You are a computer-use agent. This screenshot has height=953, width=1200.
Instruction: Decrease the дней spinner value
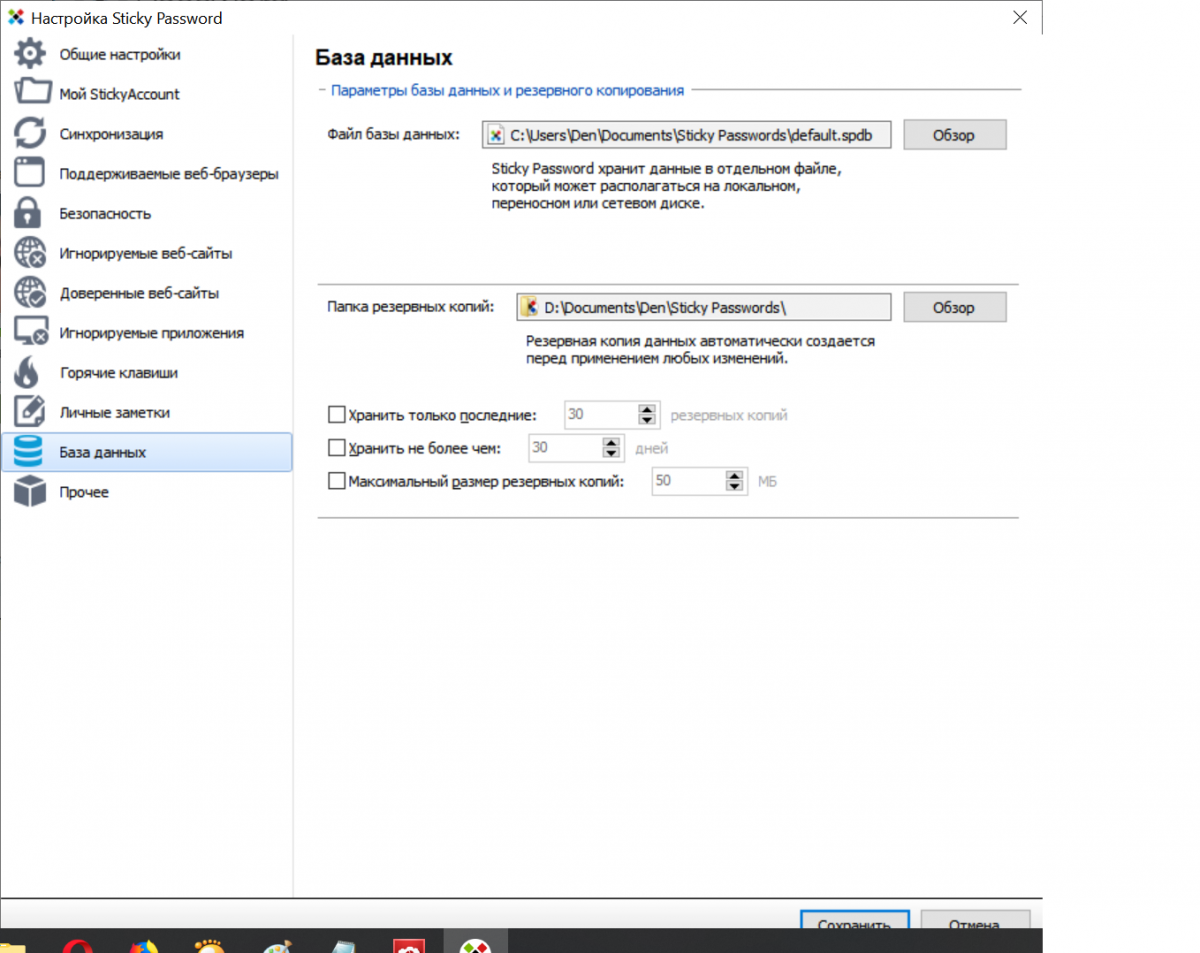point(611,454)
